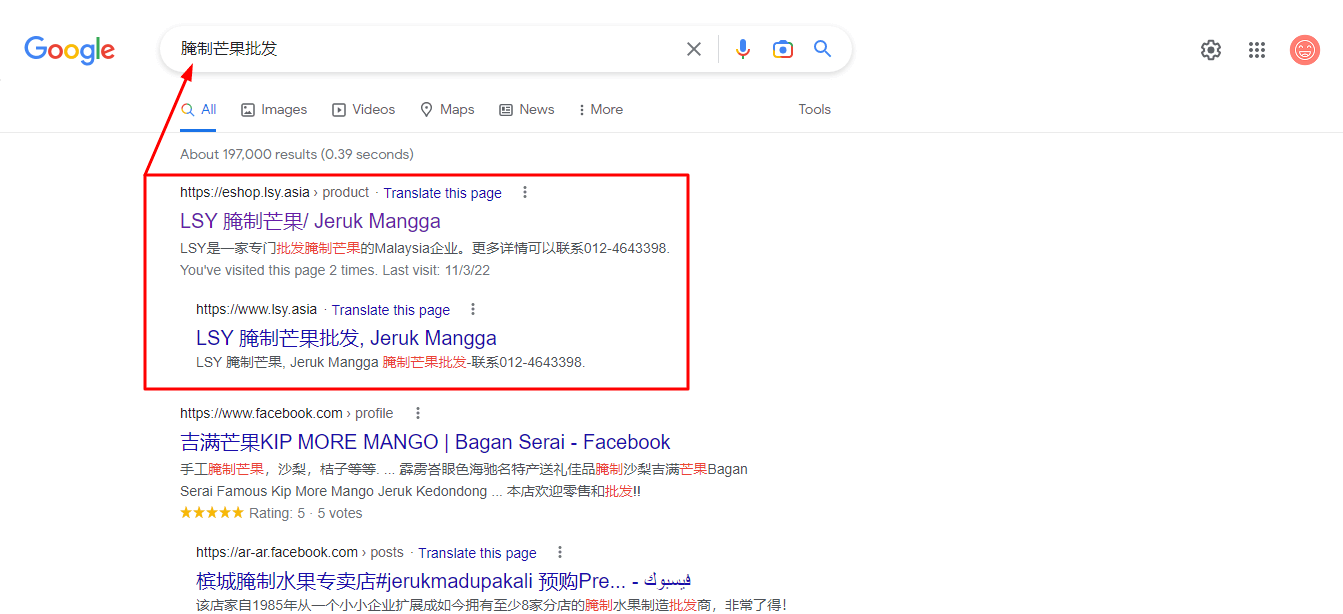1343x614 pixels.
Task: Open result options for www.facebook.com profile
Action: click(x=417, y=413)
